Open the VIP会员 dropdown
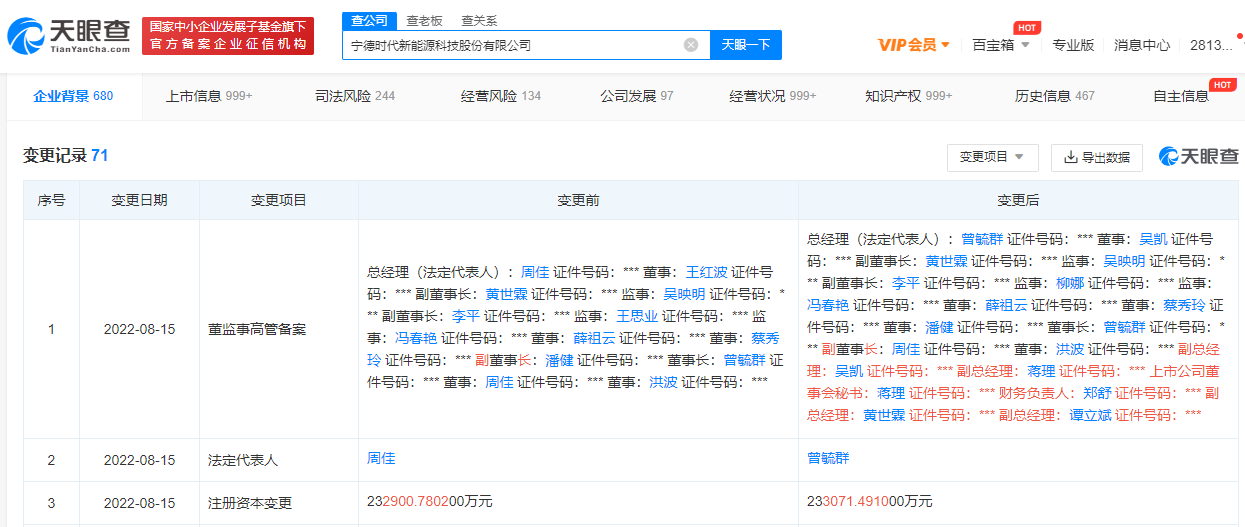 [914, 45]
